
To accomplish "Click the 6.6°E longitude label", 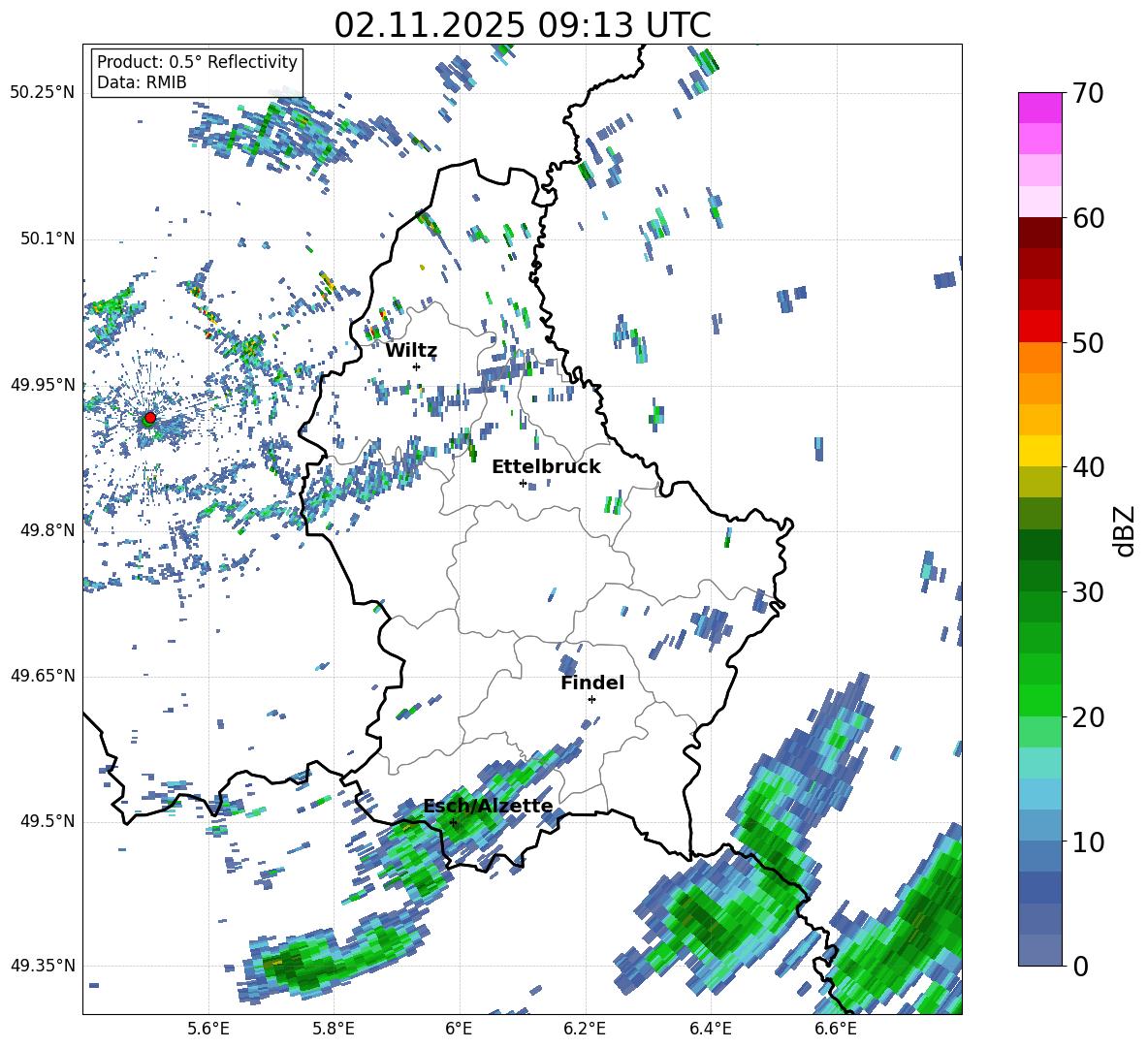I will tap(836, 1029).
